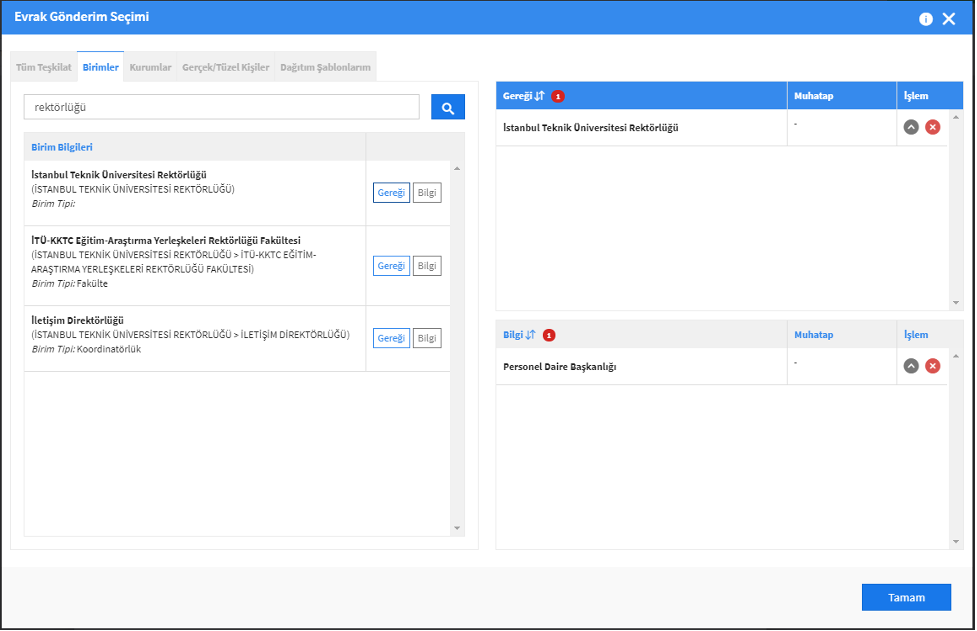Click Birim Tipi: Fakülte text
Screen dimensions: 977x631
point(69,283)
